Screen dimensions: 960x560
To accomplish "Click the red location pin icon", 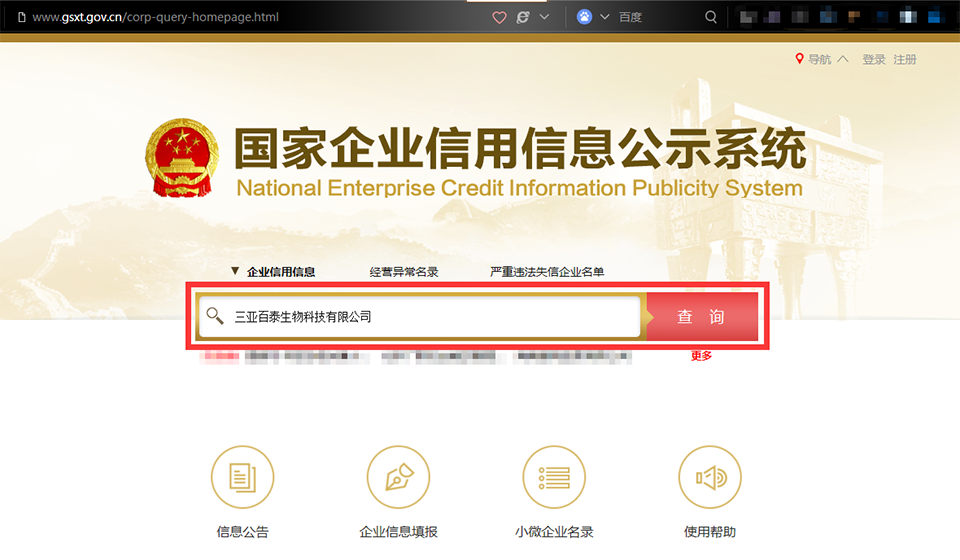I will [799, 59].
